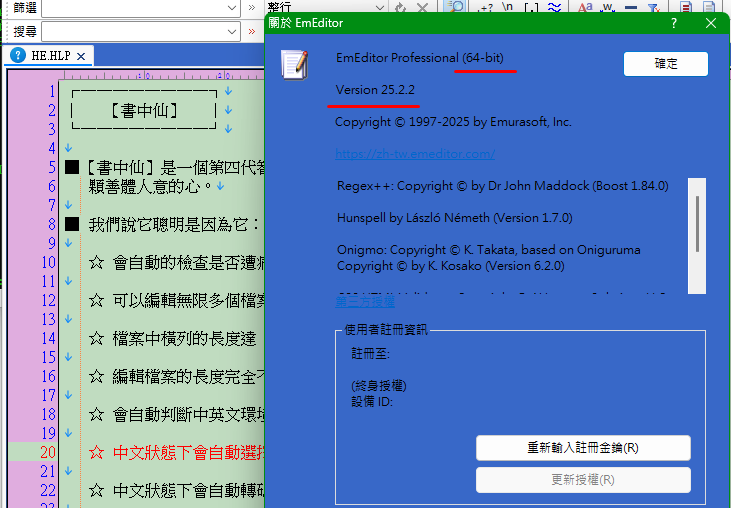Click the 更新授權(R) button
731x508 pixels.
583,480
